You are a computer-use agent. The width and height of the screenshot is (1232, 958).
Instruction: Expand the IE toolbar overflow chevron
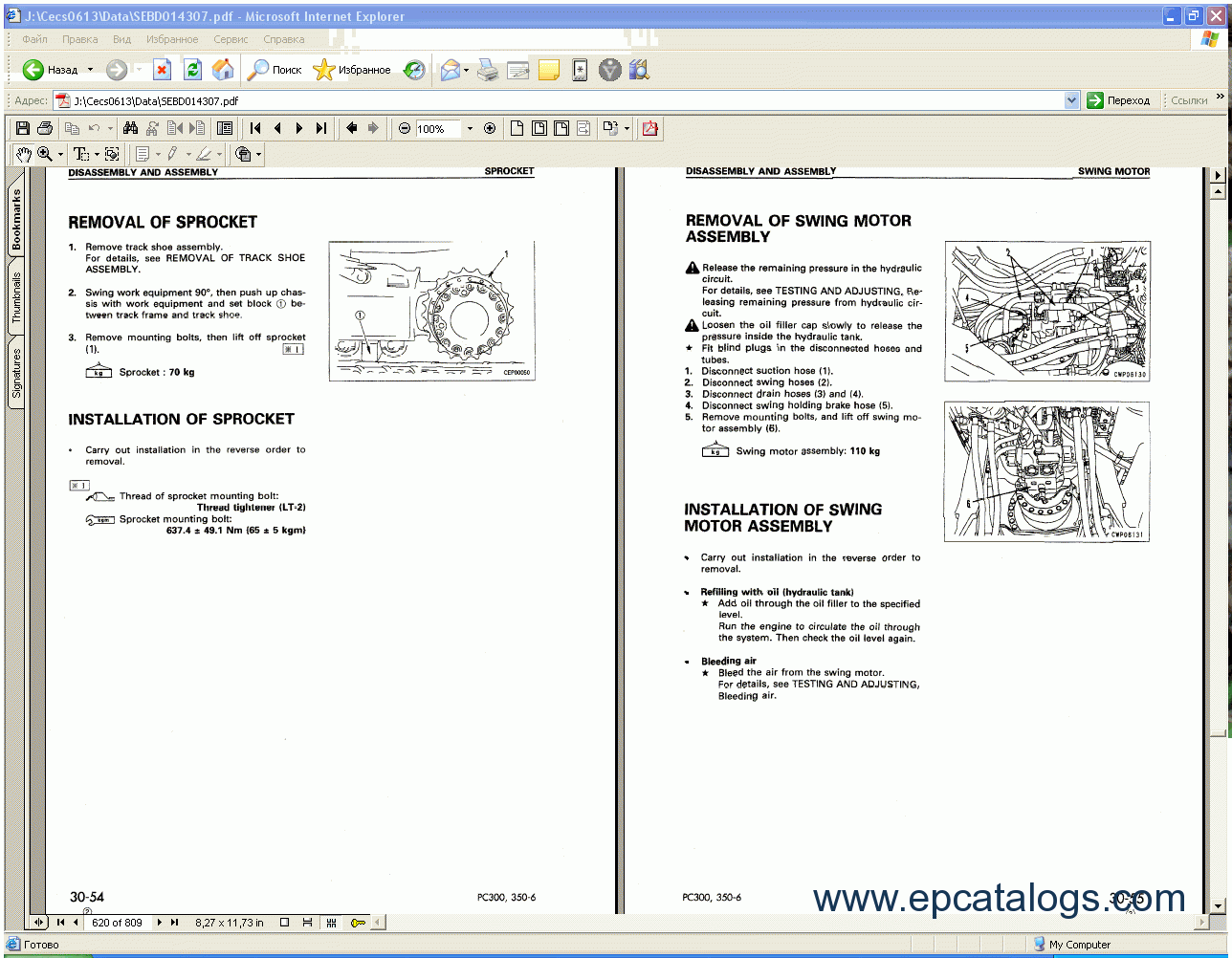(x=1220, y=97)
